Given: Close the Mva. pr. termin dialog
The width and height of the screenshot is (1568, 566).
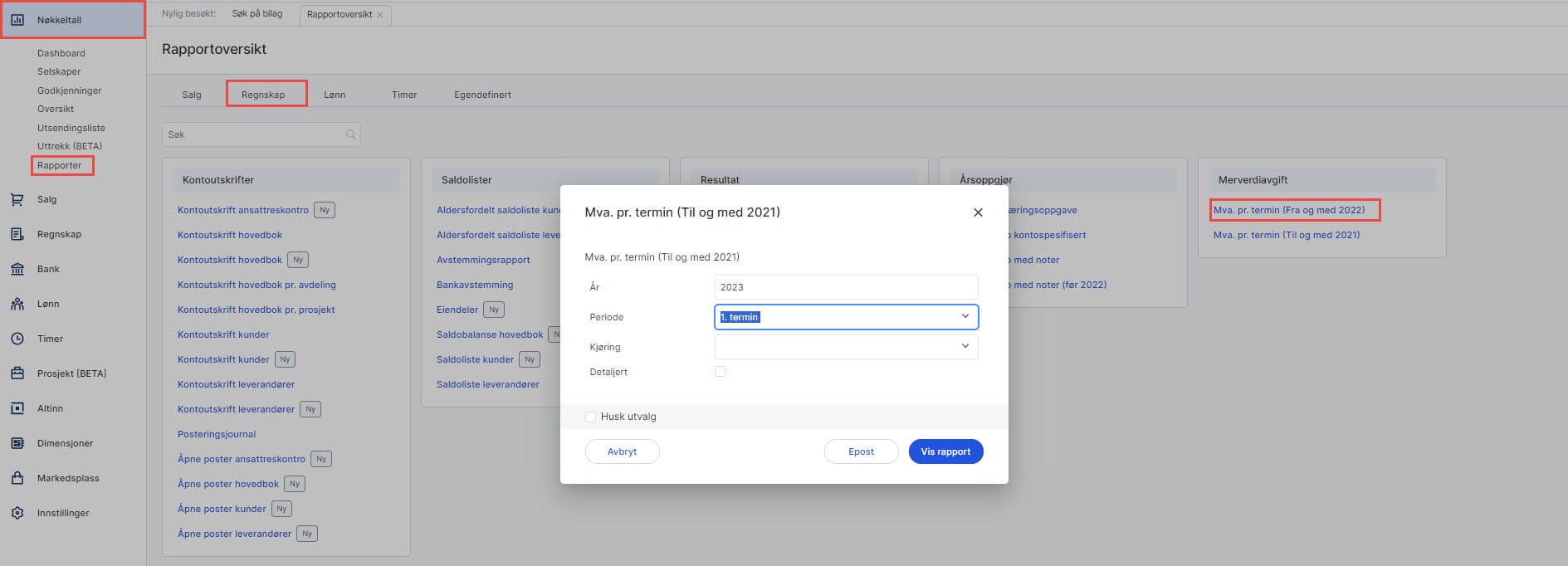Looking at the screenshot, I should pos(978,212).
